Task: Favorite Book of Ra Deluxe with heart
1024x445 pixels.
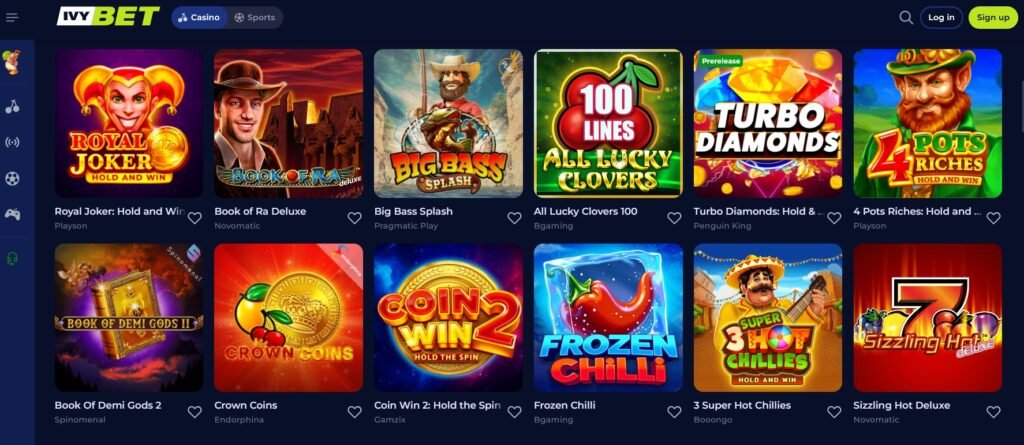Action: pos(355,218)
